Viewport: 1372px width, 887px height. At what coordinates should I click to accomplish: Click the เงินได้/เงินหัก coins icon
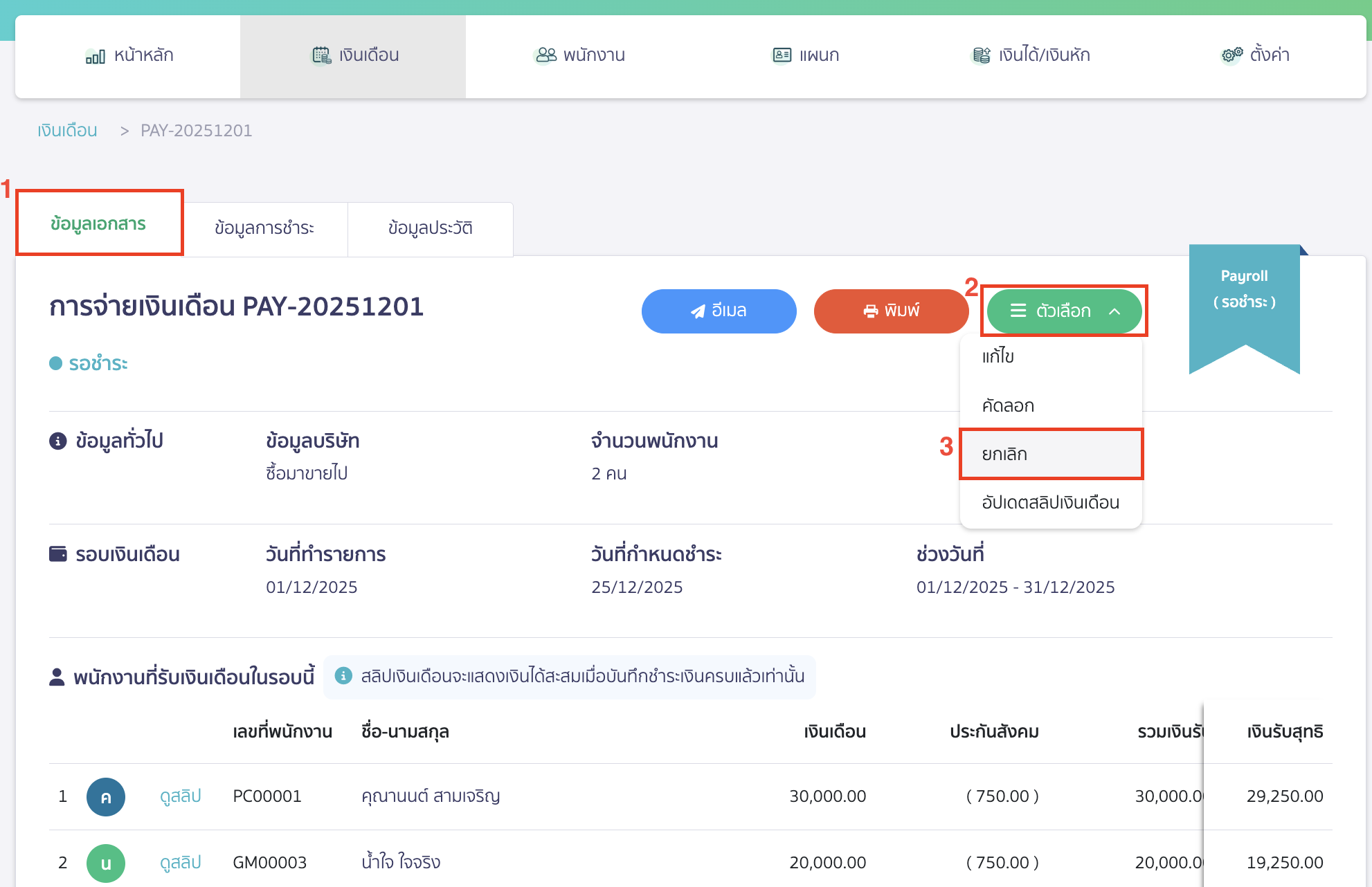coord(980,55)
